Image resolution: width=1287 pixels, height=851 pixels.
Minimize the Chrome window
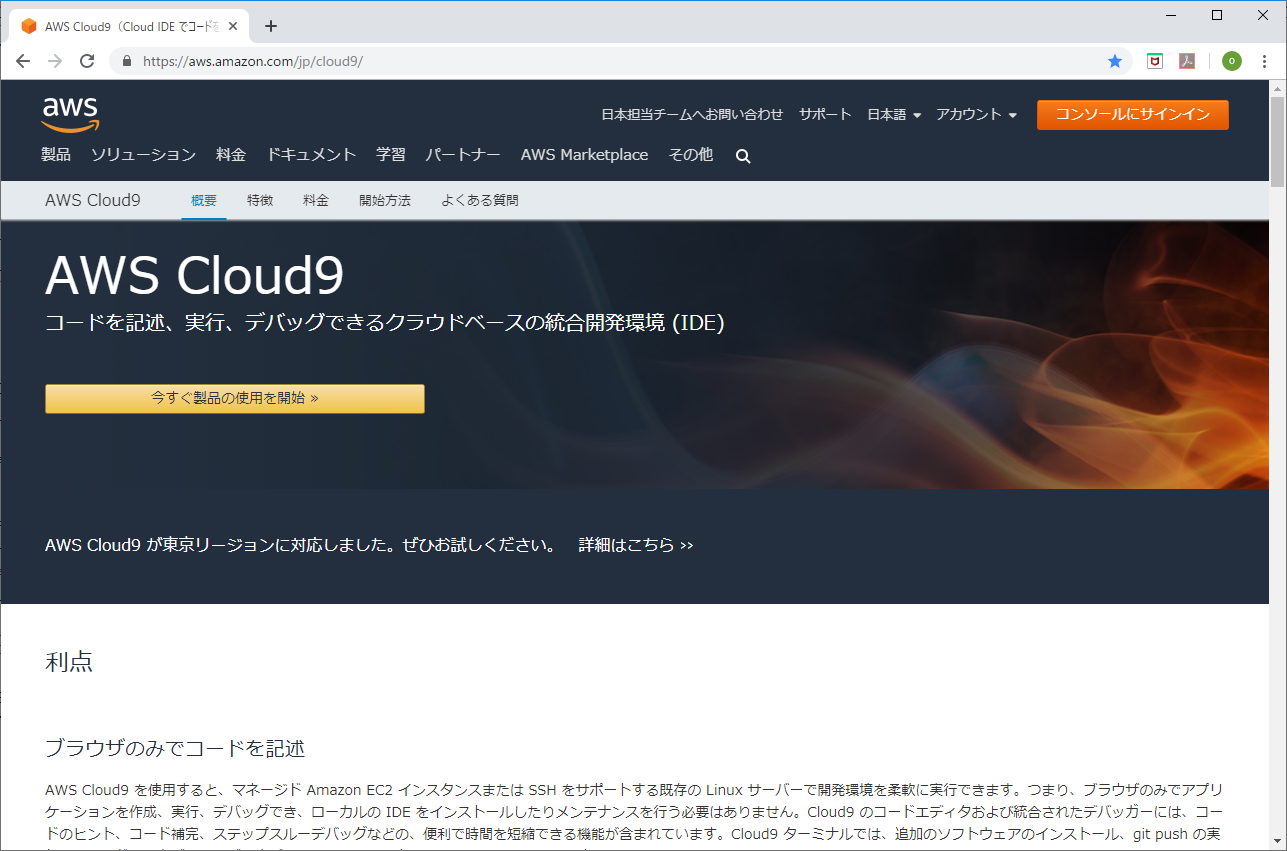click(x=1171, y=15)
